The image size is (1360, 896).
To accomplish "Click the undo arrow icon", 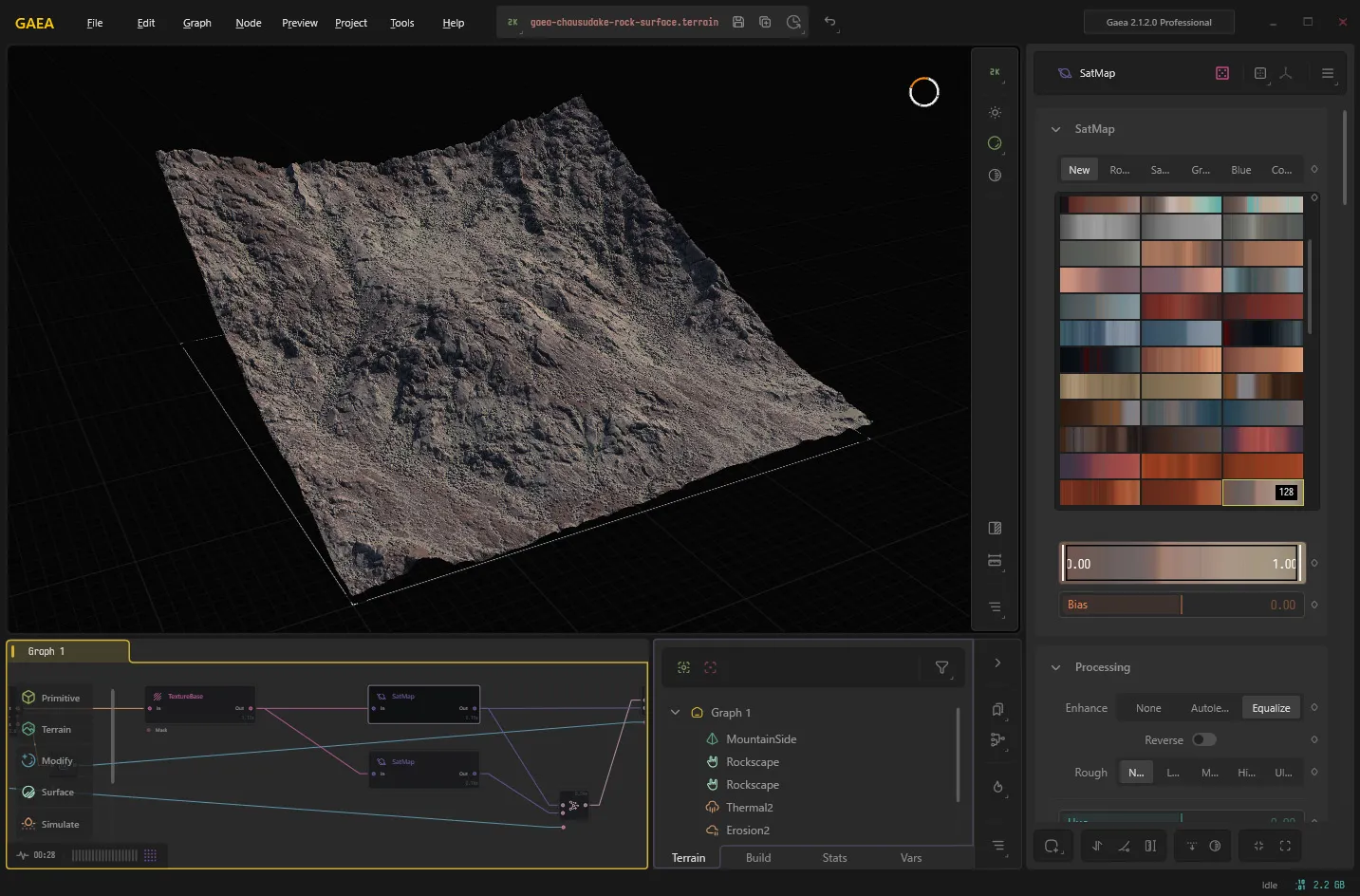I will pyautogui.click(x=829, y=22).
